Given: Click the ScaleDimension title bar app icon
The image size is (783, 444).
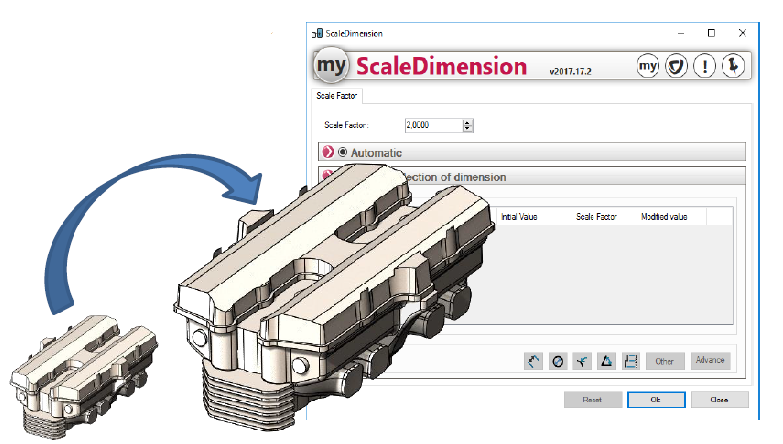Looking at the screenshot, I should (x=318, y=33).
